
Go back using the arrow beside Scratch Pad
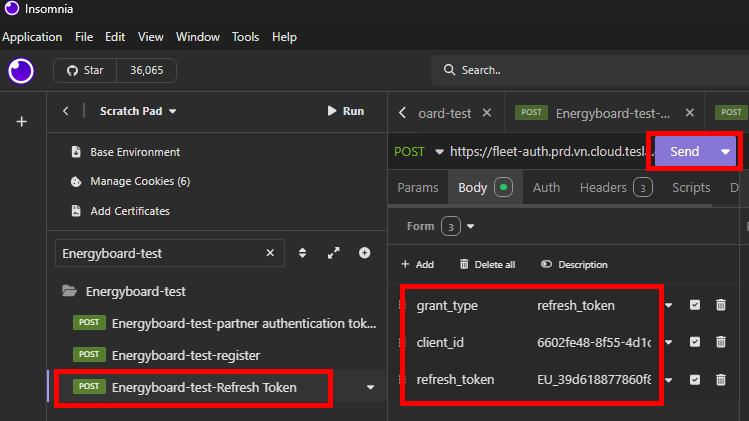point(66,111)
